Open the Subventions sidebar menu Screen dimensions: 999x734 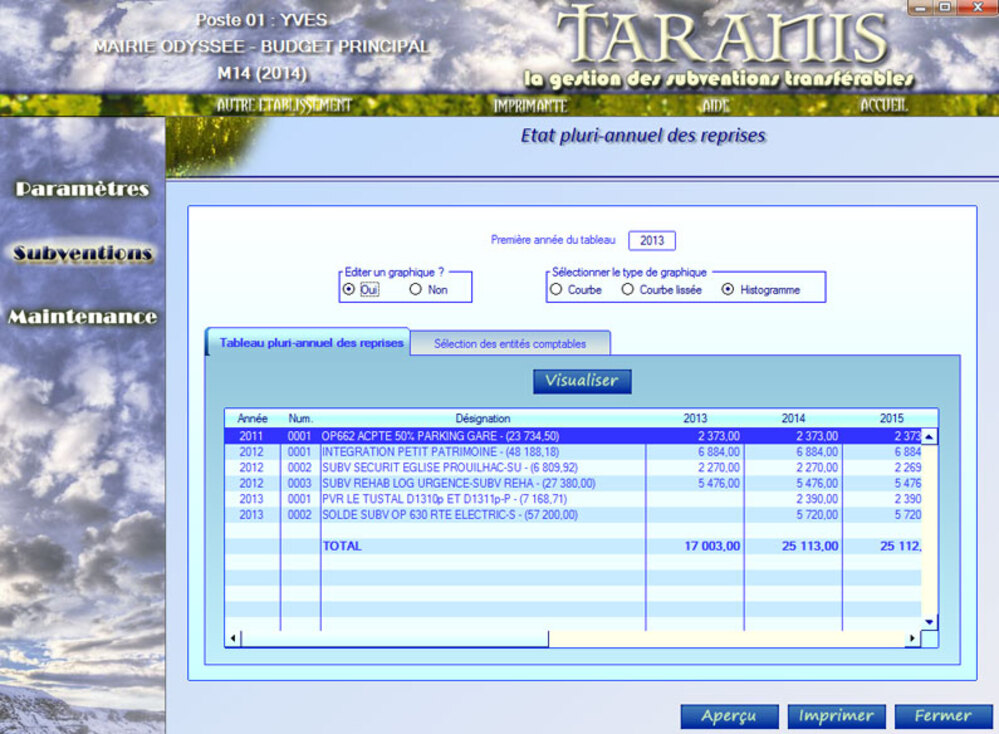click(x=82, y=253)
